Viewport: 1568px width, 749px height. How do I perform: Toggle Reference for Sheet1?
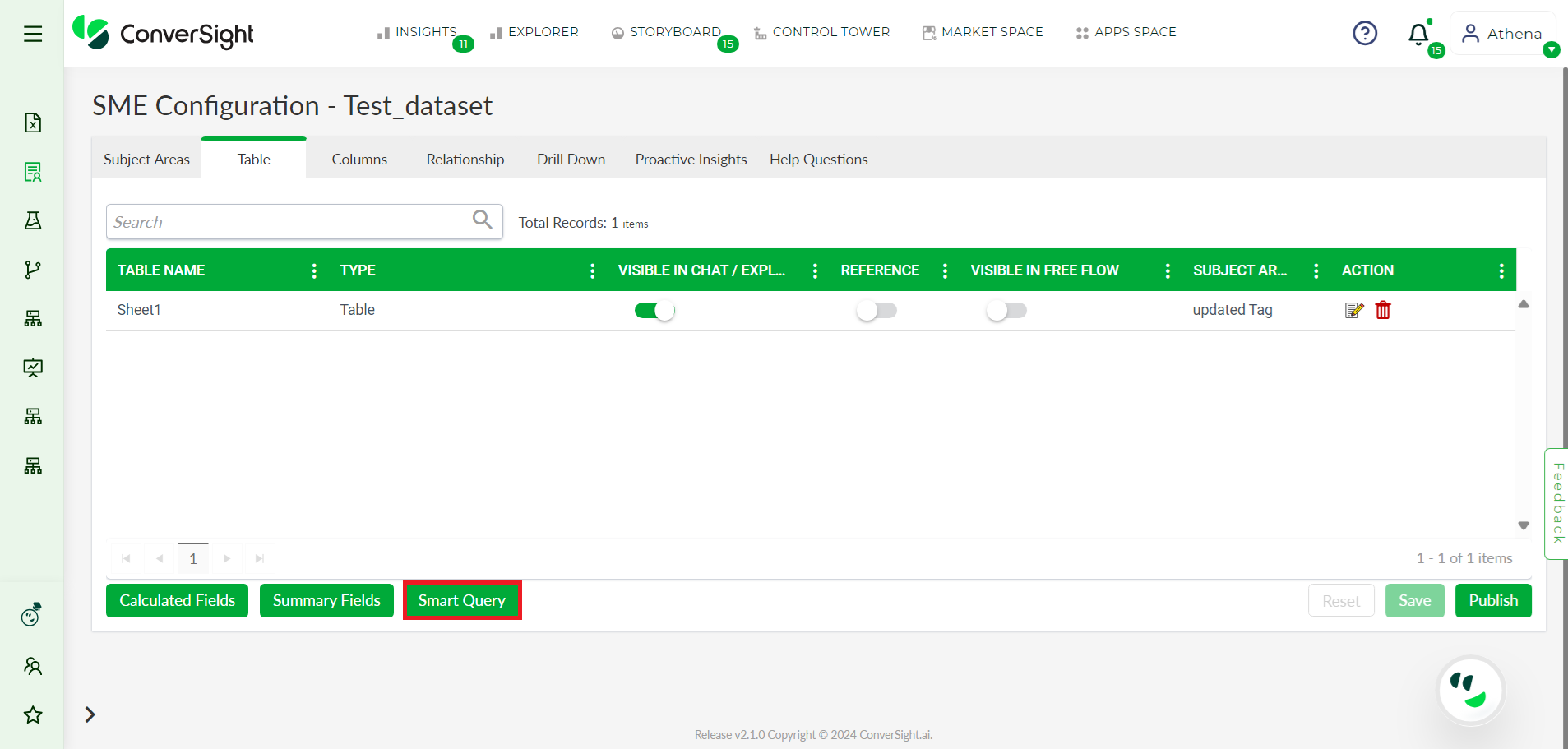click(877, 311)
